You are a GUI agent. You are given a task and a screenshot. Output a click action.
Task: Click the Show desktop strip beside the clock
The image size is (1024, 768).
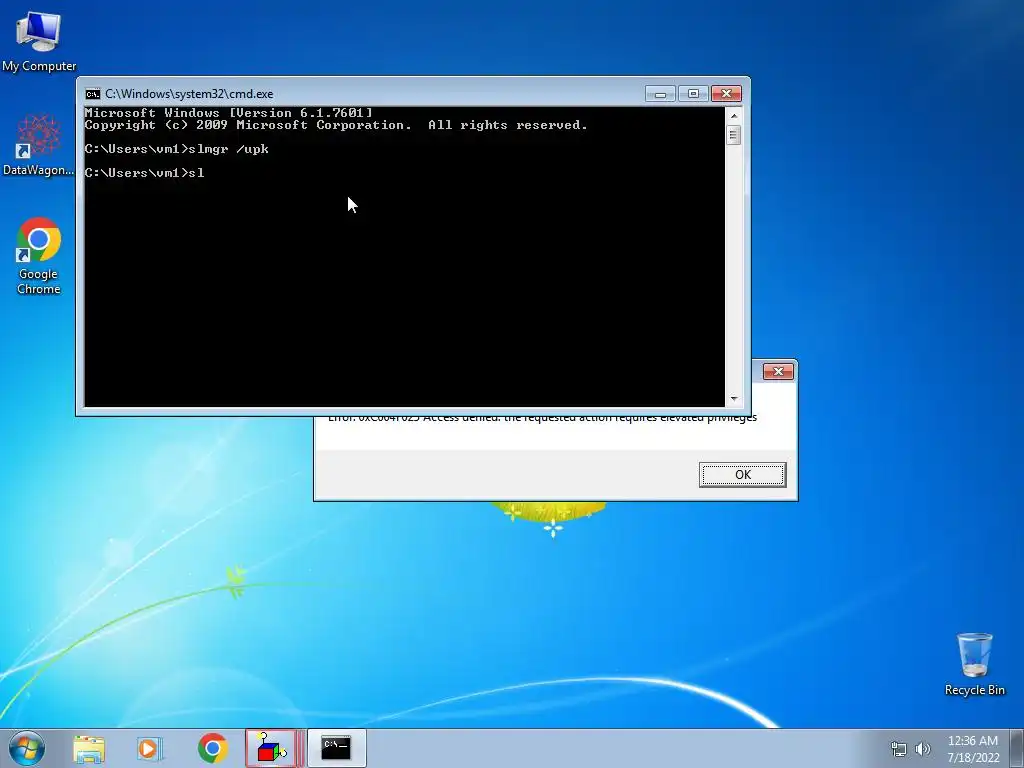[1017, 749]
